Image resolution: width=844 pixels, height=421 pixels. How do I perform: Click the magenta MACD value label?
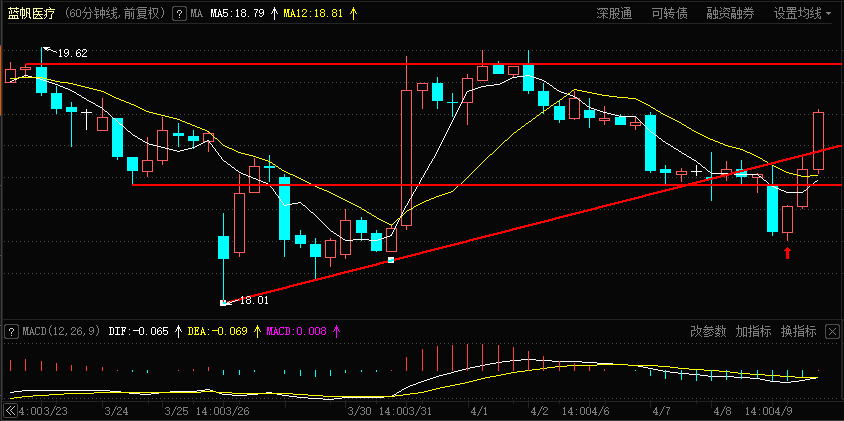coord(305,331)
